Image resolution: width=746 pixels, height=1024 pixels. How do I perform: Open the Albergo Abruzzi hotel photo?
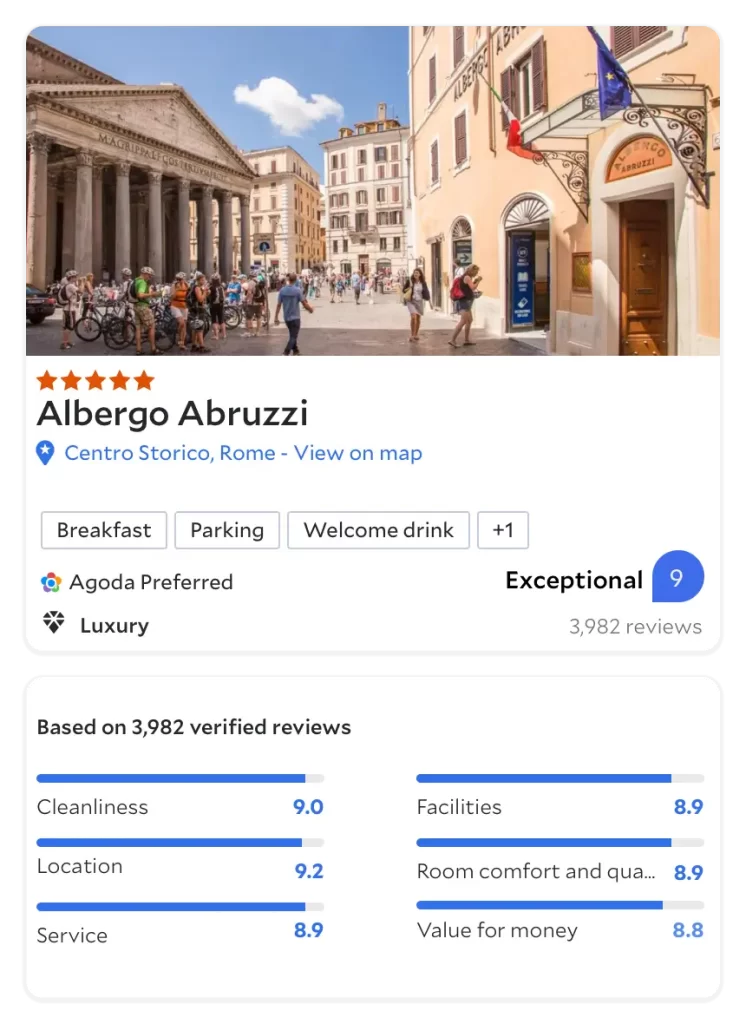(x=372, y=191)
